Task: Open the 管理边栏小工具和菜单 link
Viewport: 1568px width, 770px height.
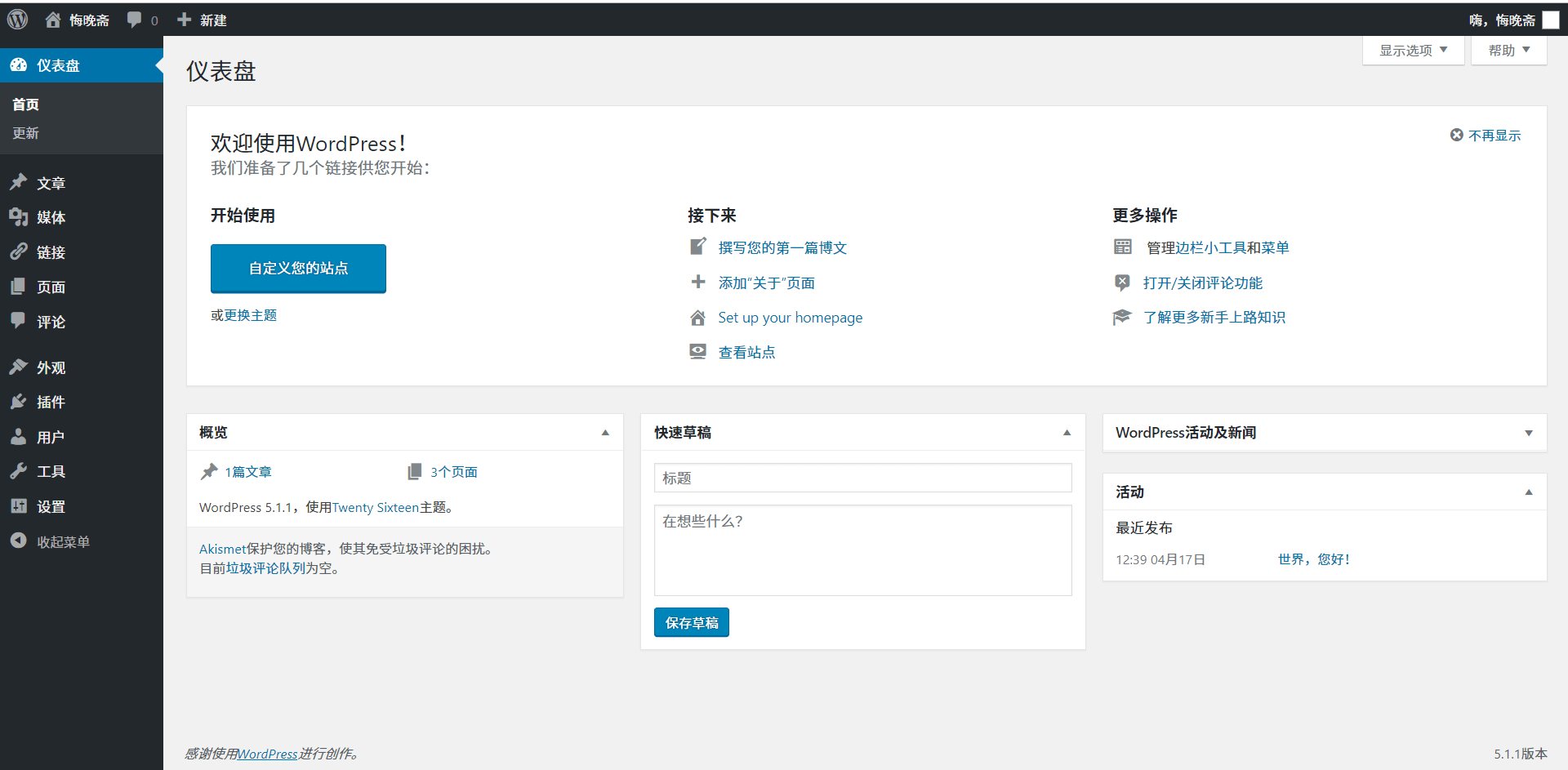Action: tap(1218, 247)
